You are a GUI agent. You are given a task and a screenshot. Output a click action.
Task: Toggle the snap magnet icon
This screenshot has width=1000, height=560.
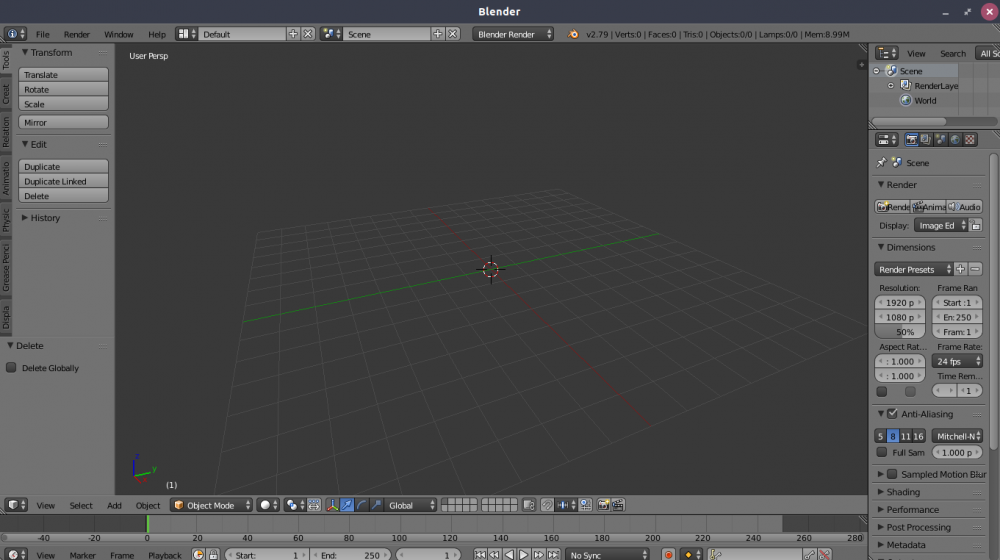click(547, 505)
